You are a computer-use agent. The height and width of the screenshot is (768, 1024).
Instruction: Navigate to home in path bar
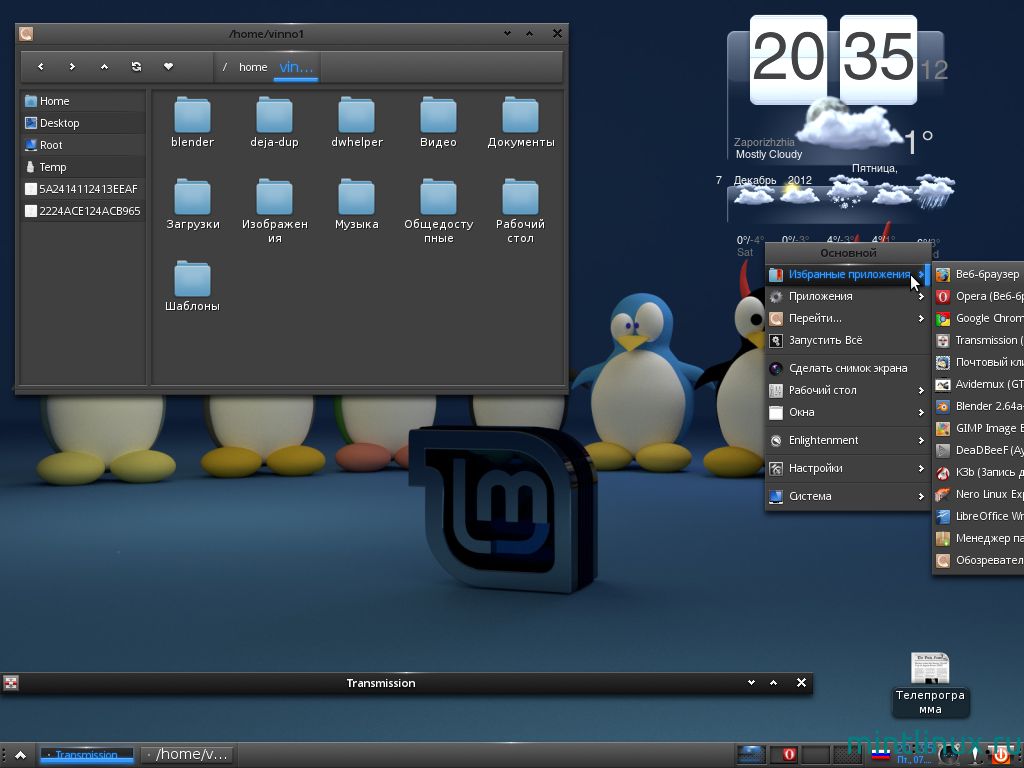[253, 67]
